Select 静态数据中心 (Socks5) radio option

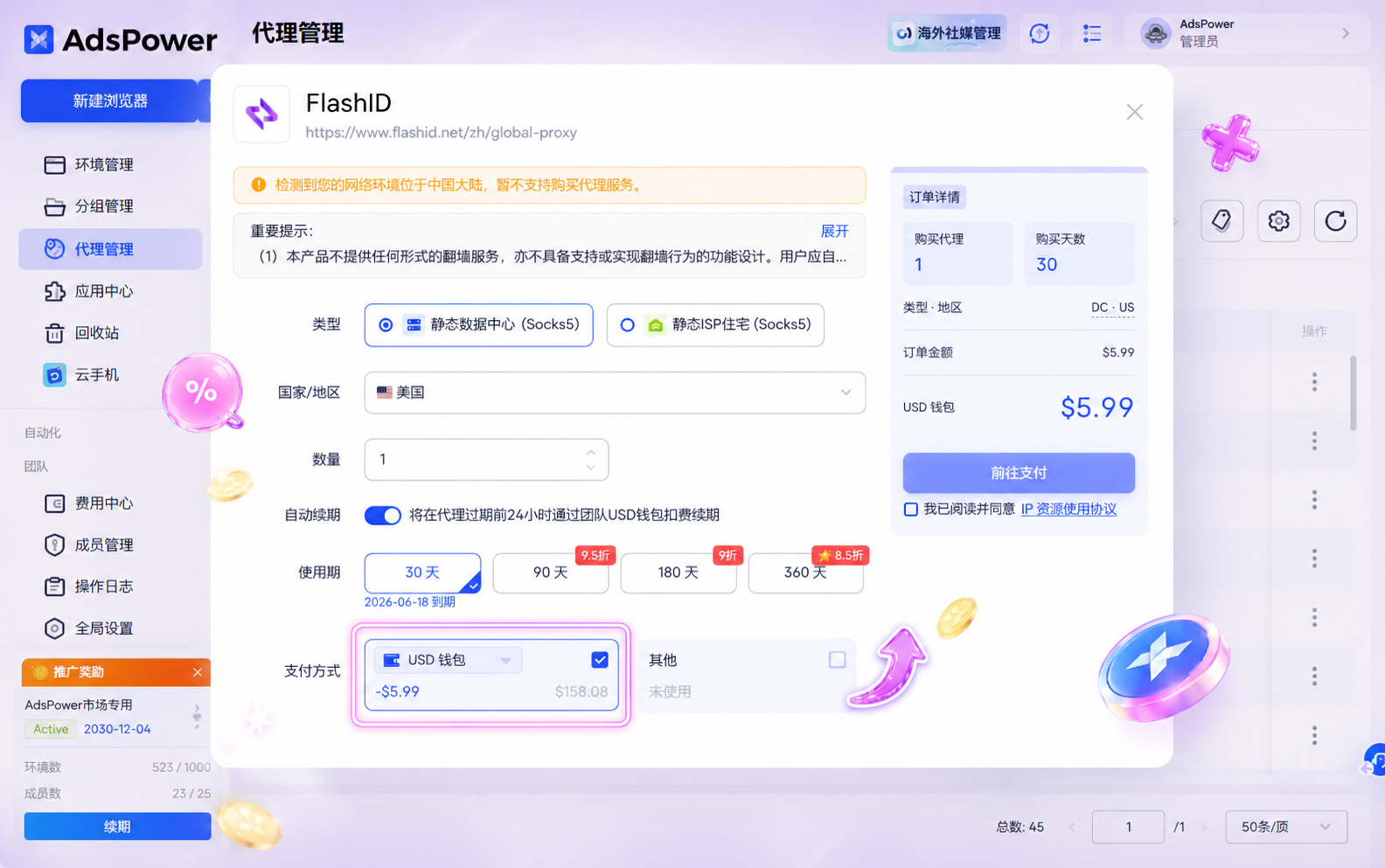(478, 325)
